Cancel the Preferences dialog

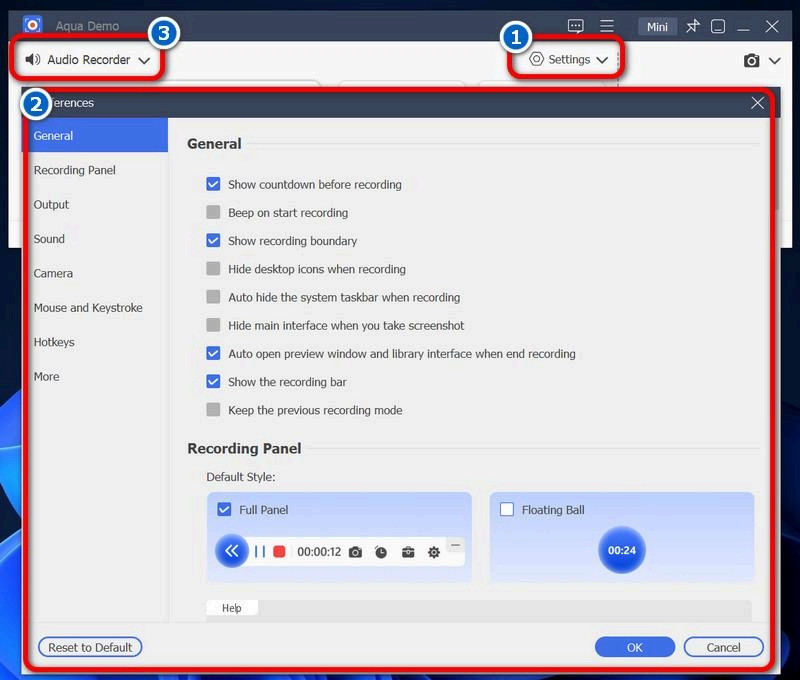(x=723, y=647)
